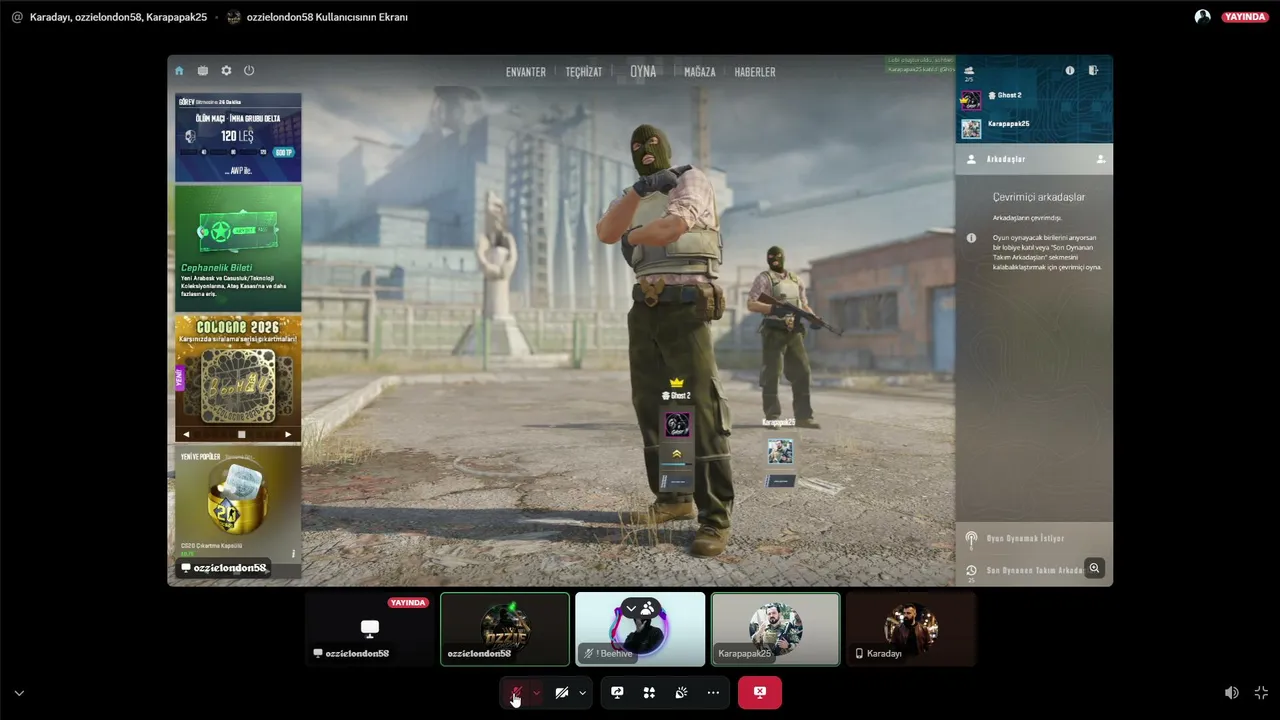1280x720 pixels.
Task: Select the OYNA tab
Action: (x=643, y=72)
